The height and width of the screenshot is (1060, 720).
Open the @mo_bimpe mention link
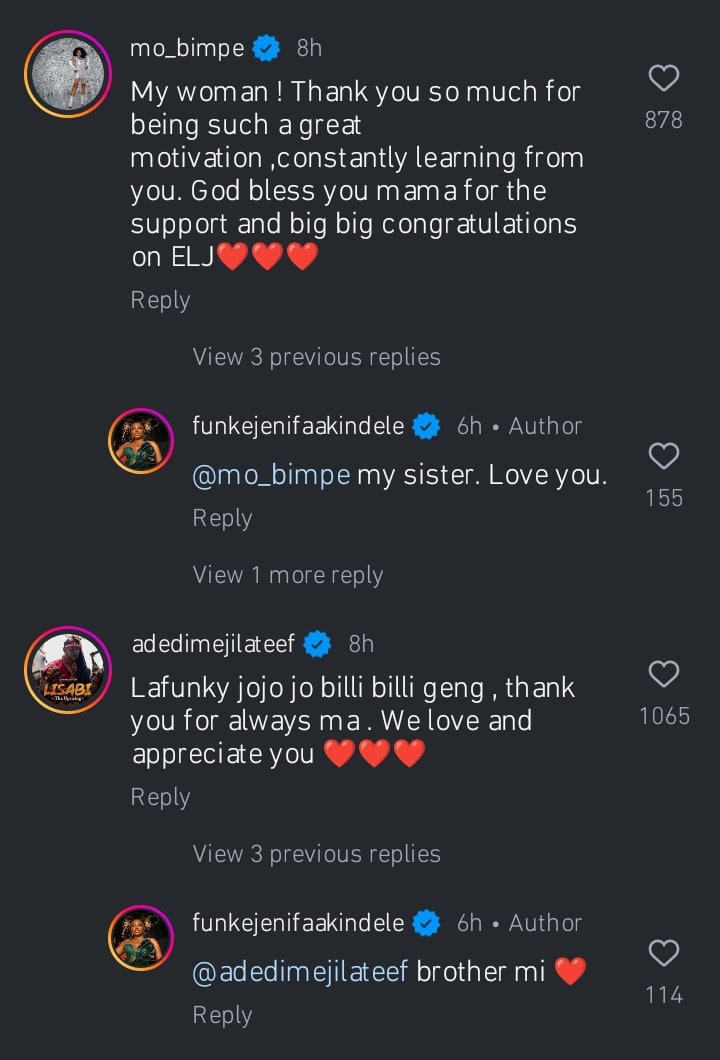point(270,476)
